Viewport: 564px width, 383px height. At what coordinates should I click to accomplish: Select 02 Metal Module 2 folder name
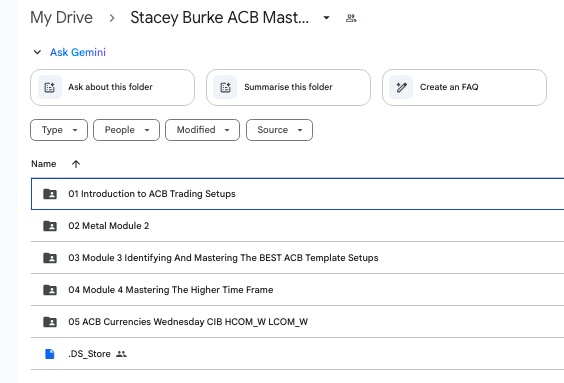tap(109, 226)
